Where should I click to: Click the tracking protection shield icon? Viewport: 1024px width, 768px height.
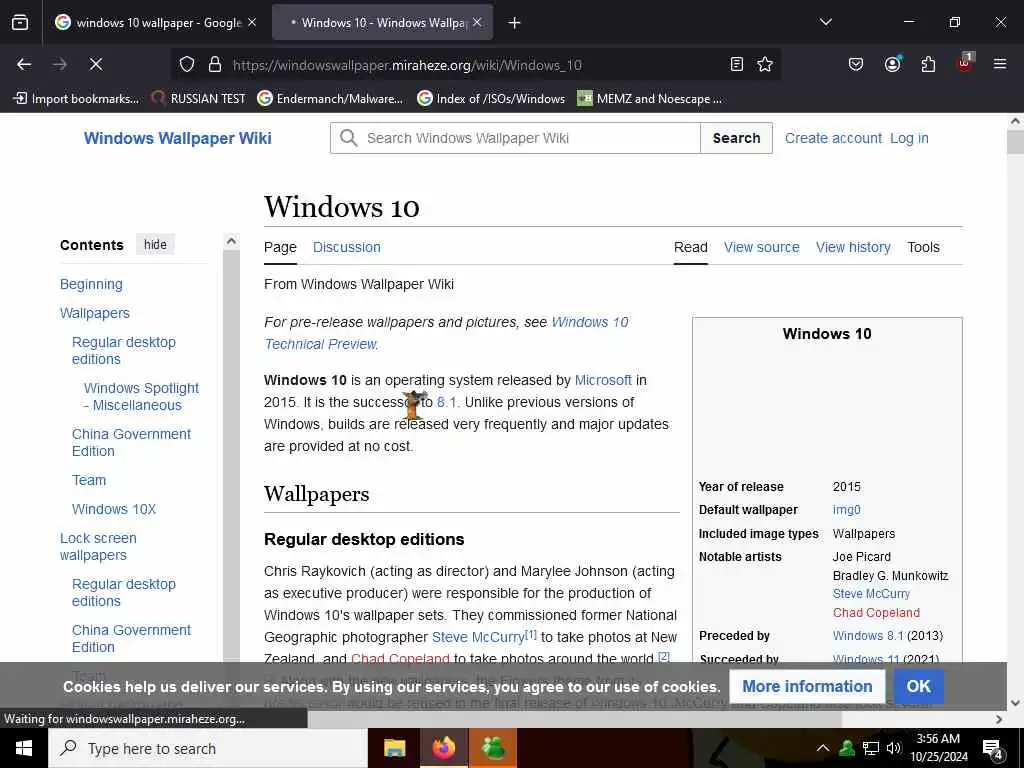[x=187, y=64]
